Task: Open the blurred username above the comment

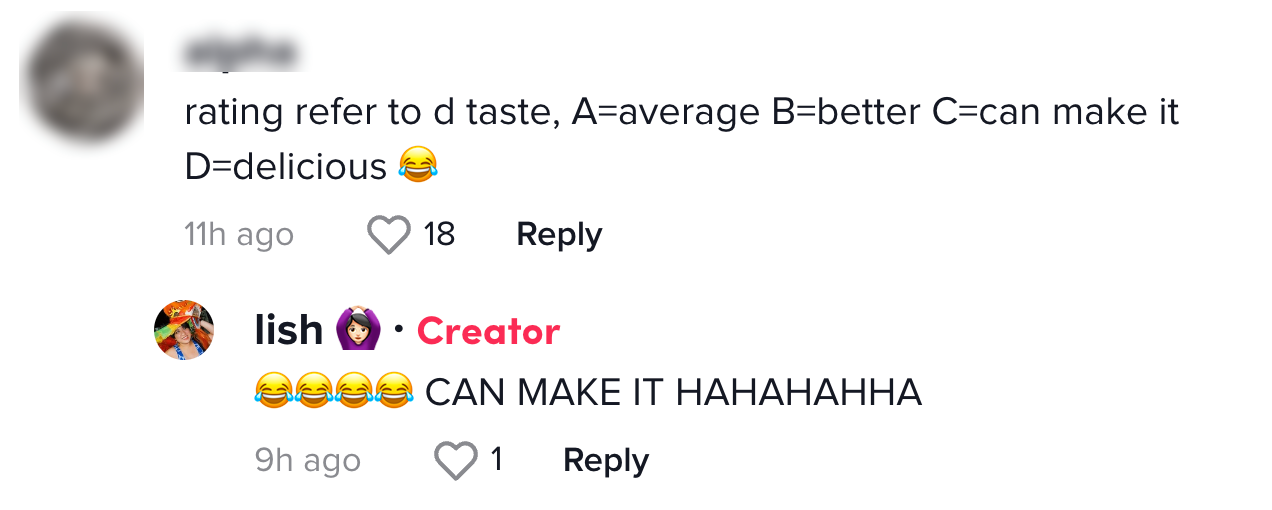Action: coord(240,52)
